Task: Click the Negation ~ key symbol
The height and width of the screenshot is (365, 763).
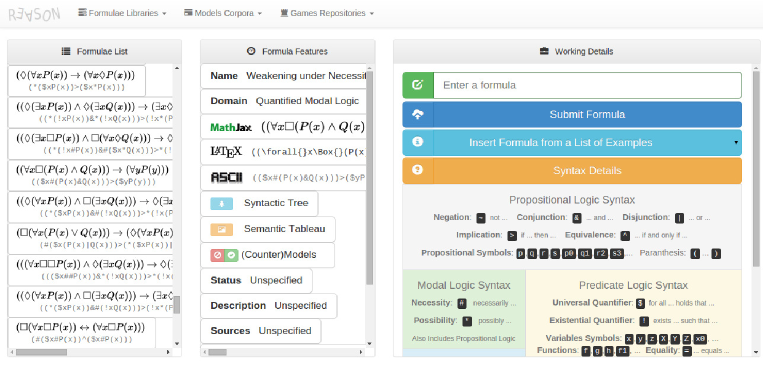Action: (x=481, y=218)
